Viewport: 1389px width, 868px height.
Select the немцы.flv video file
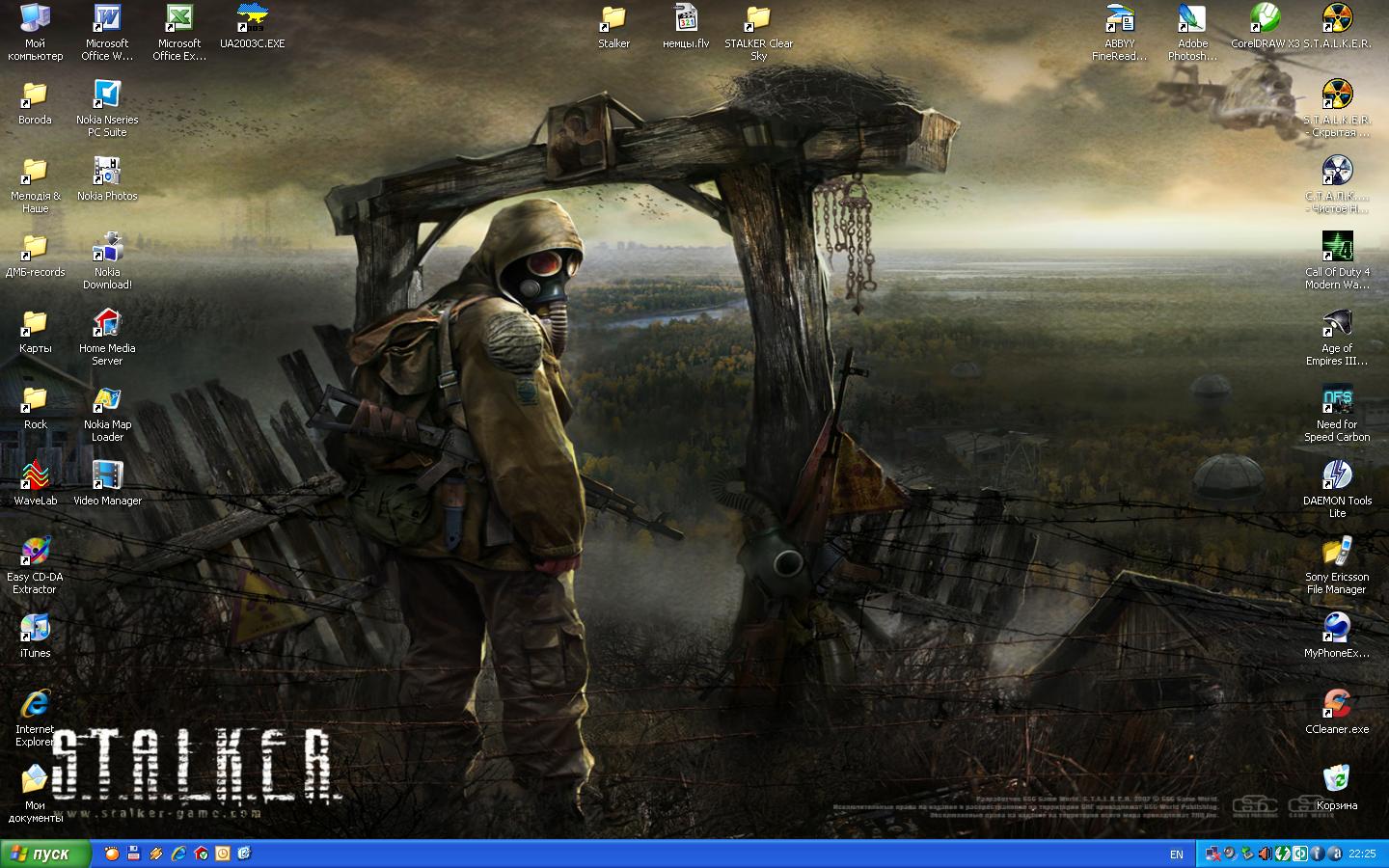click(x=686, y=20)
